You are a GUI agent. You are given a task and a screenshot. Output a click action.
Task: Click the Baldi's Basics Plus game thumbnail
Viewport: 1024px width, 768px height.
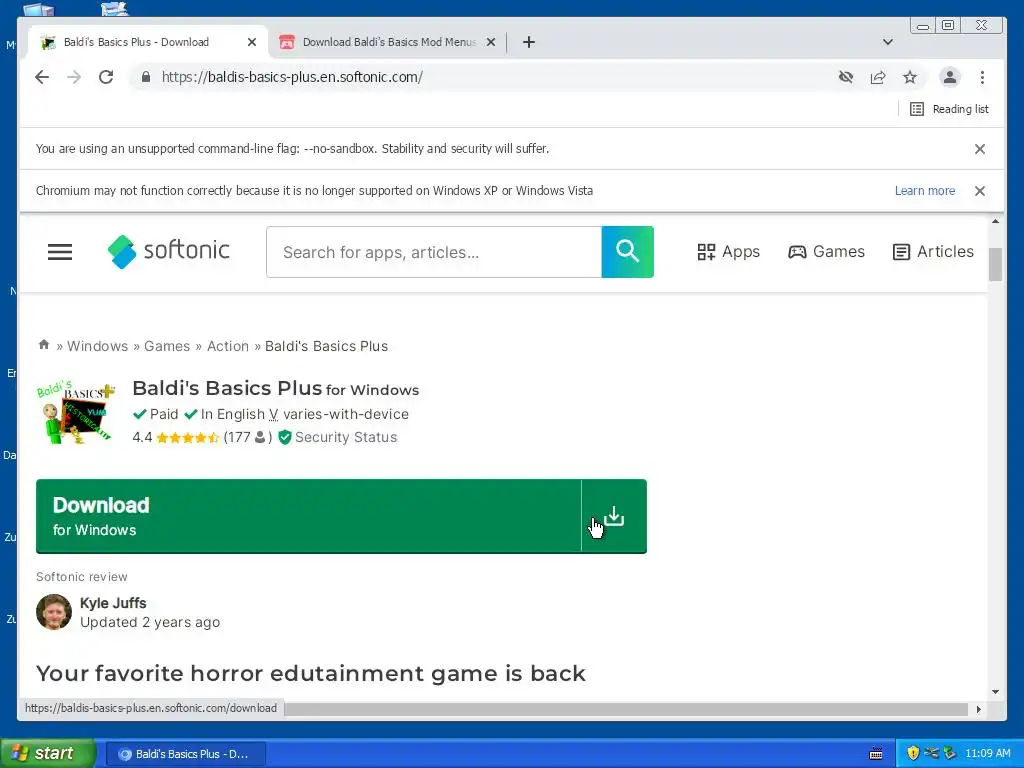tap(76, 413)
